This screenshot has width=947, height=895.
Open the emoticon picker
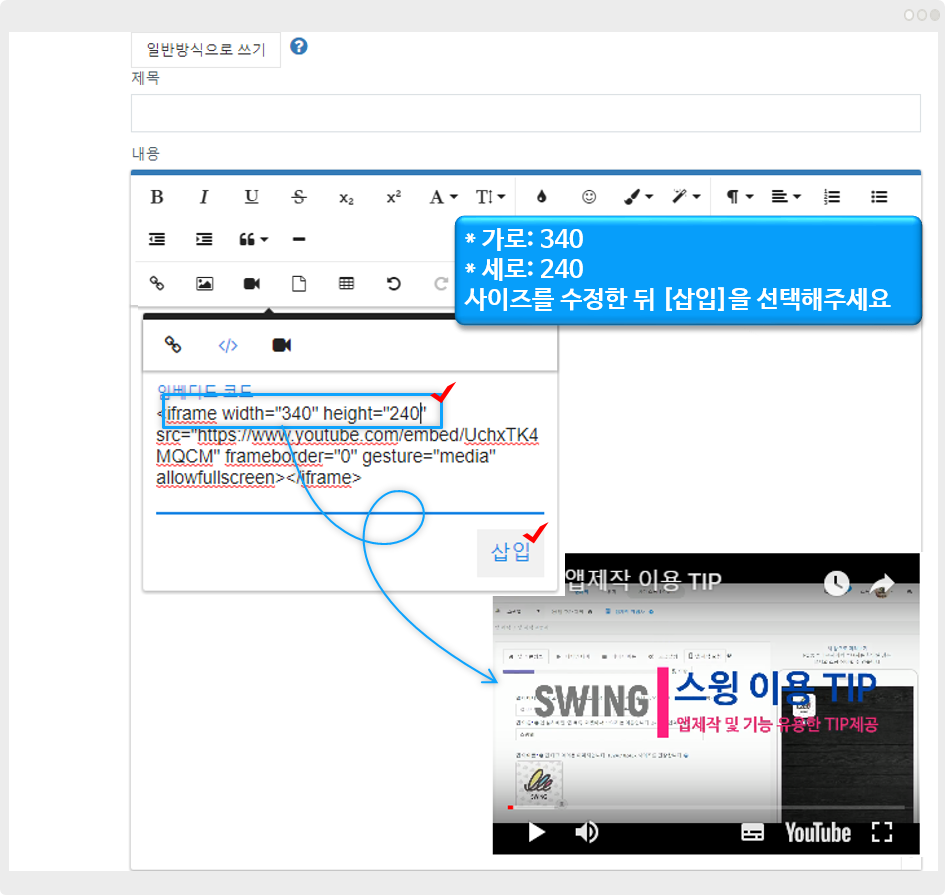coord(589,197)
